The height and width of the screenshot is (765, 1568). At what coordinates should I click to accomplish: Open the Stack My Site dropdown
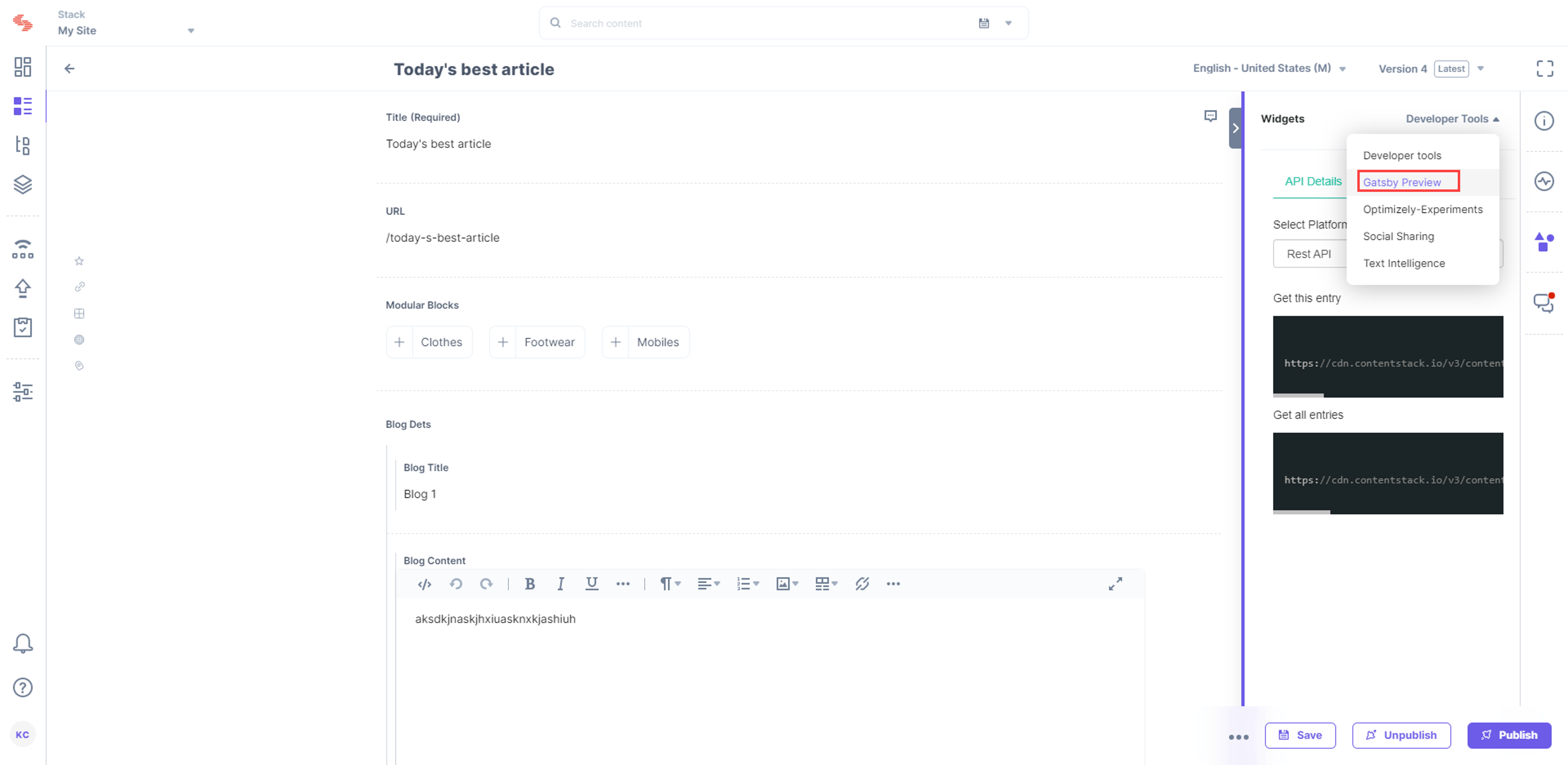coord(126,23)
